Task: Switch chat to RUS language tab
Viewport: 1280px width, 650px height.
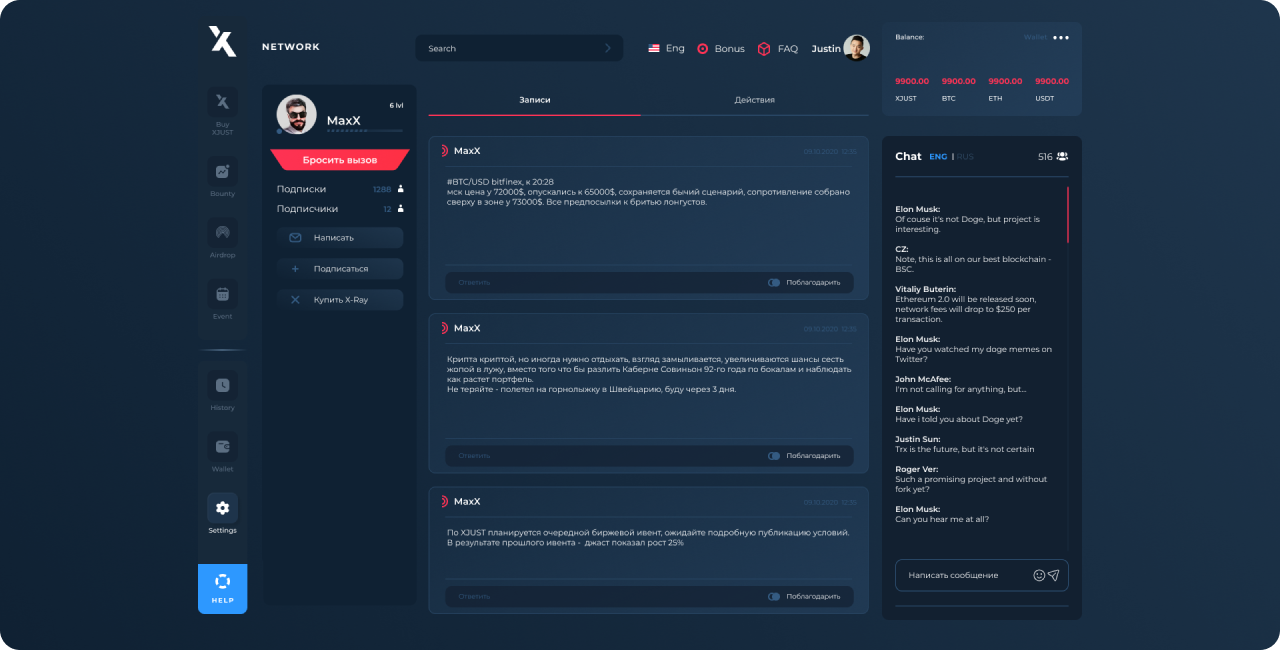Action: [x=965, y=157]
